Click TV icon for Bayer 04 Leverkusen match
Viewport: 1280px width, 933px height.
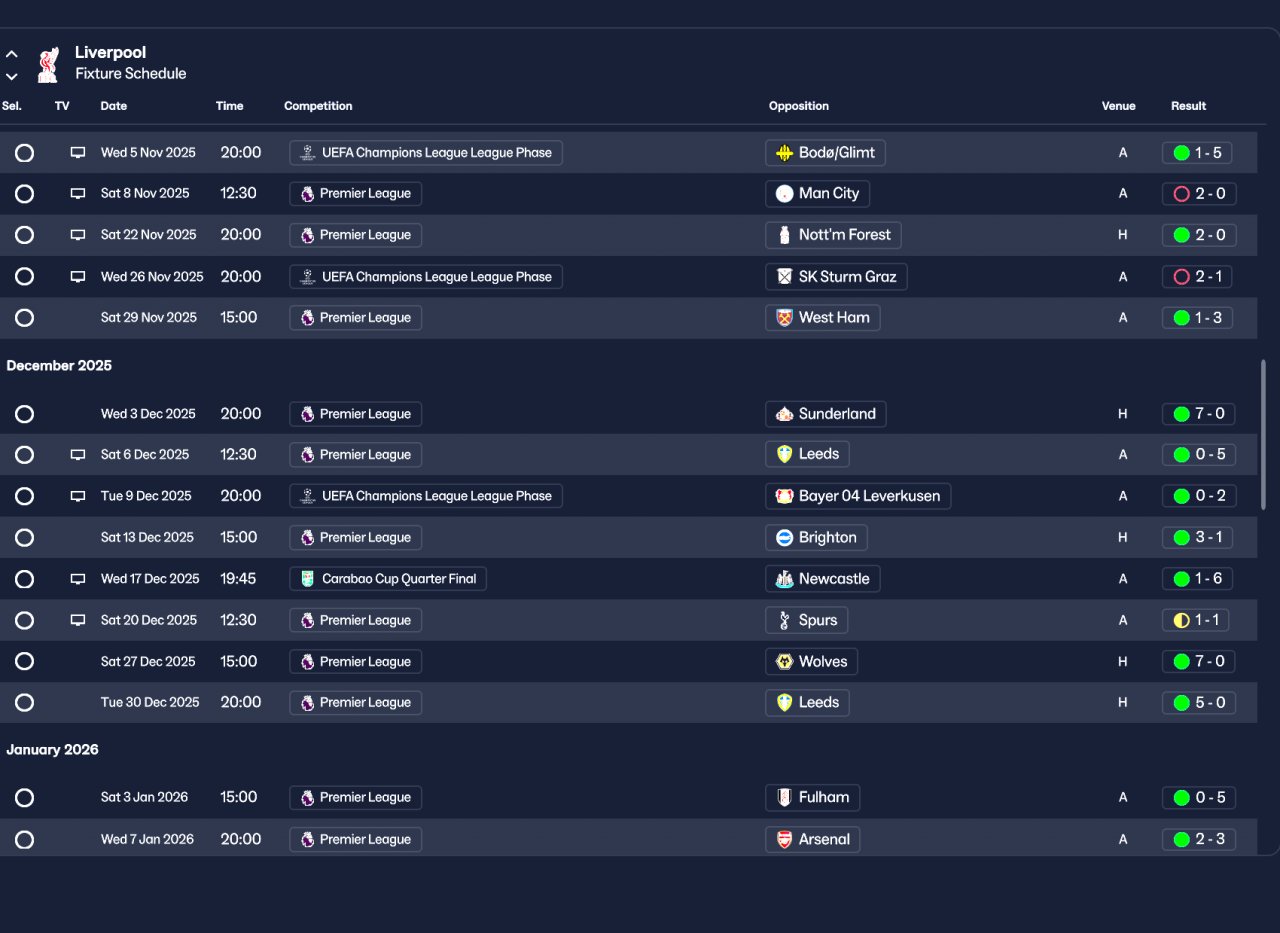pos(78,496)
